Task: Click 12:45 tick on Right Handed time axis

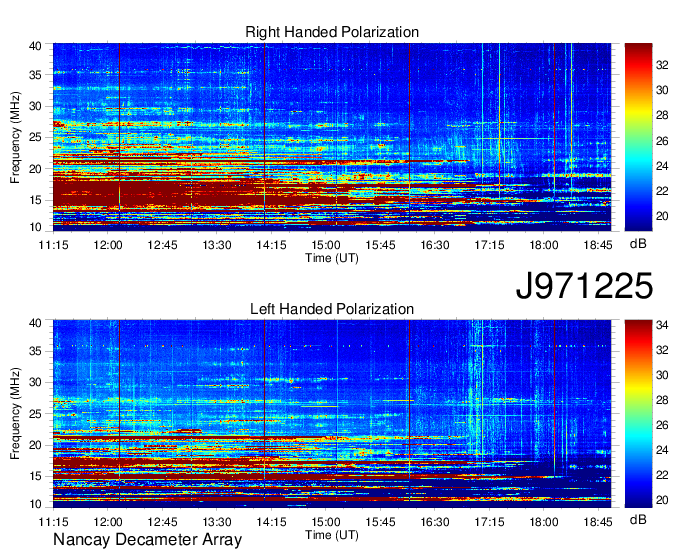Action: point(162,245)
